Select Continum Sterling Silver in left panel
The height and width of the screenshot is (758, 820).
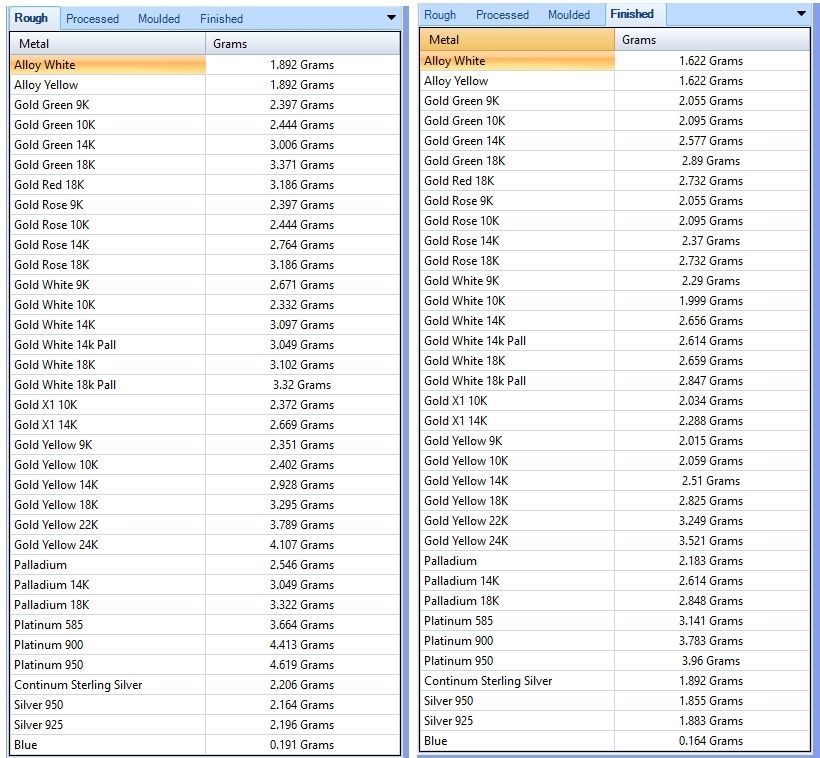click(x=205, y=685)
